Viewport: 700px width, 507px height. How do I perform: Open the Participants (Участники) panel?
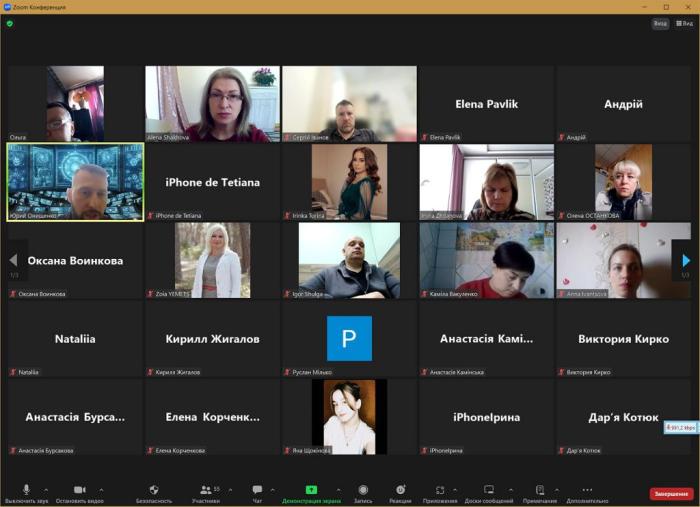(x=206, y=489)
